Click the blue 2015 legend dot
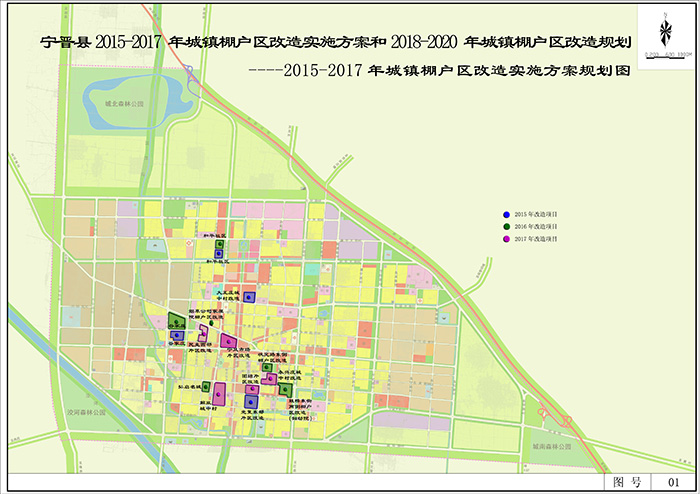The height and width of the screenshot is (494, 700). (x=507, y=215)
